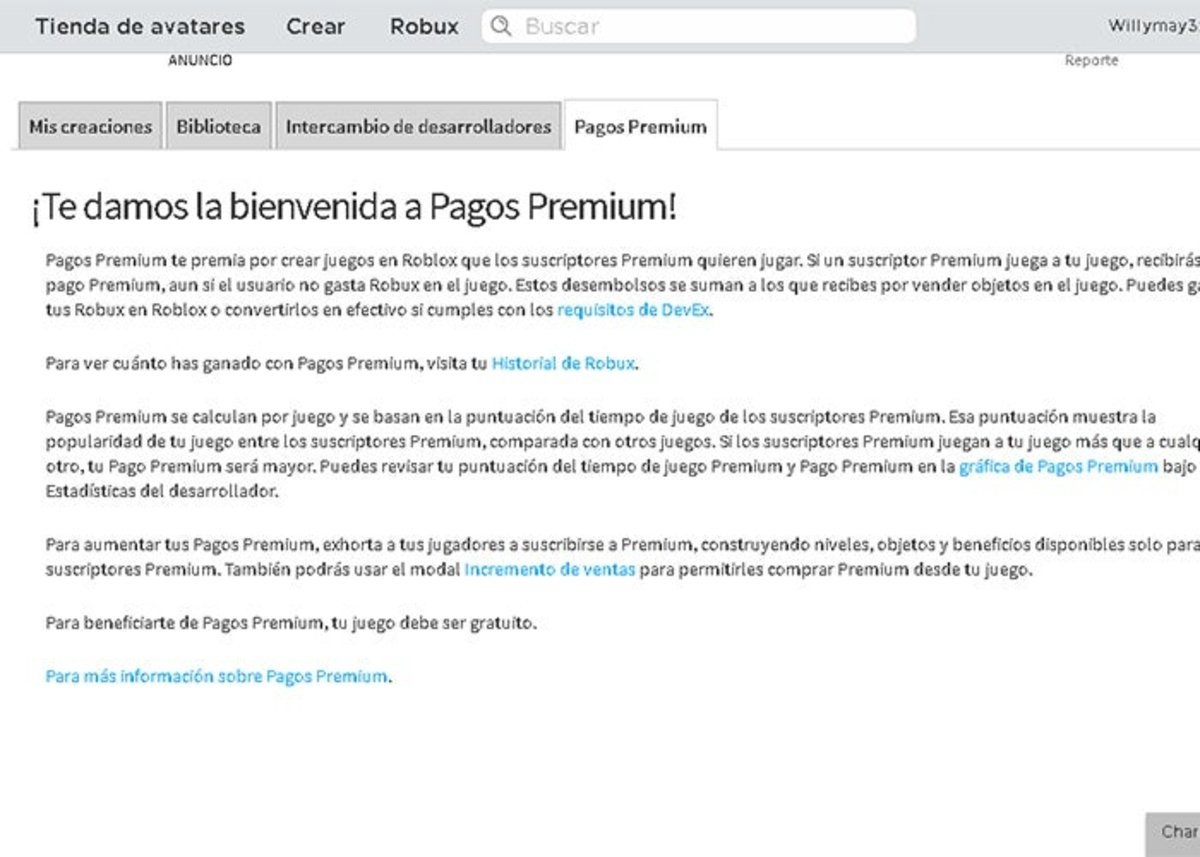Open the Robux page
Screen dimensions: 1200x857
[x=423, y=26]
